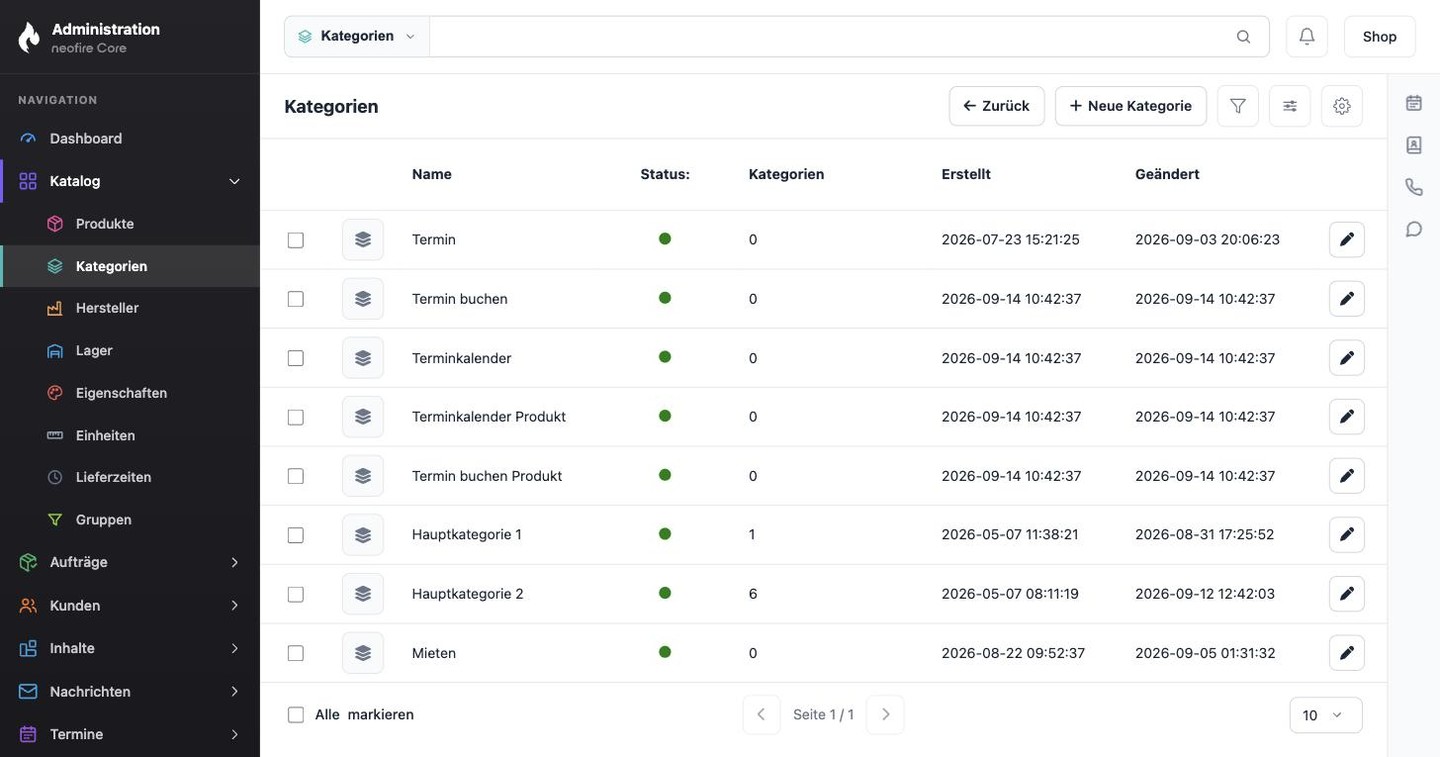This screenshot has height=757, width=1440.
Task: Open the contacts book icon in right sidebar
Action: click(1414, 145)
